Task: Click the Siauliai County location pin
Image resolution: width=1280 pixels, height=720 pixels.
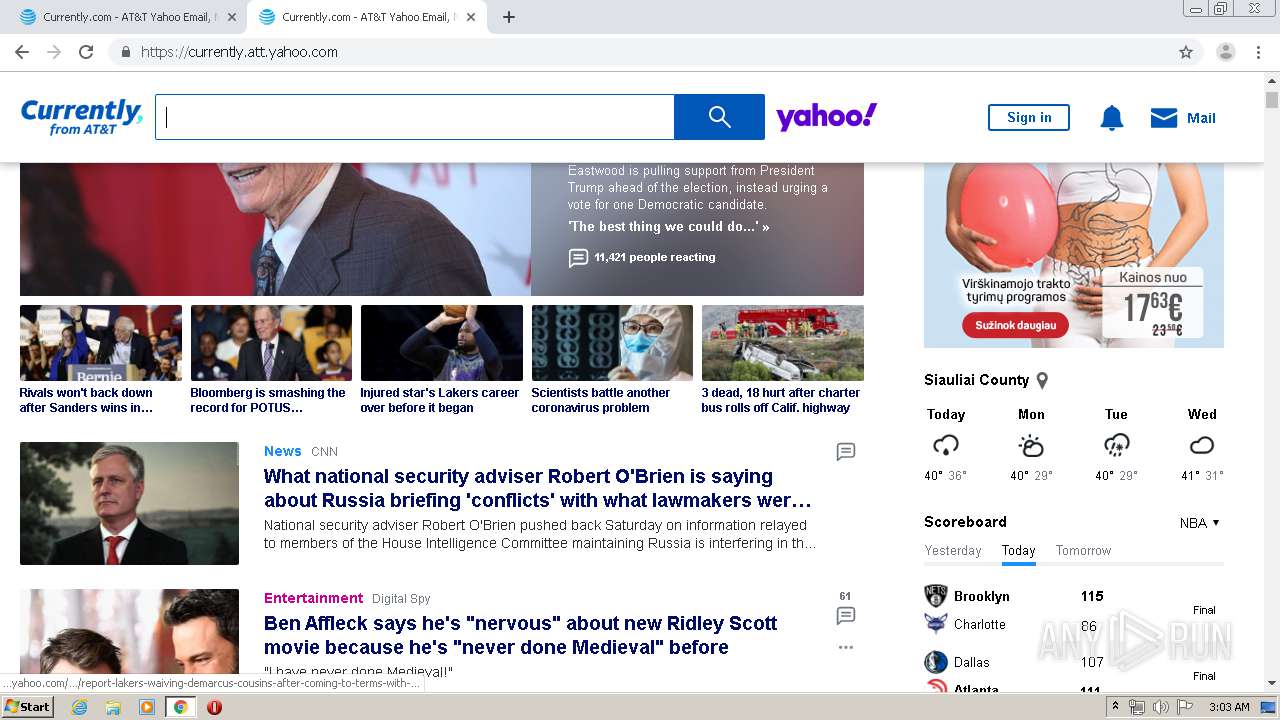Action: point(1042,381)
